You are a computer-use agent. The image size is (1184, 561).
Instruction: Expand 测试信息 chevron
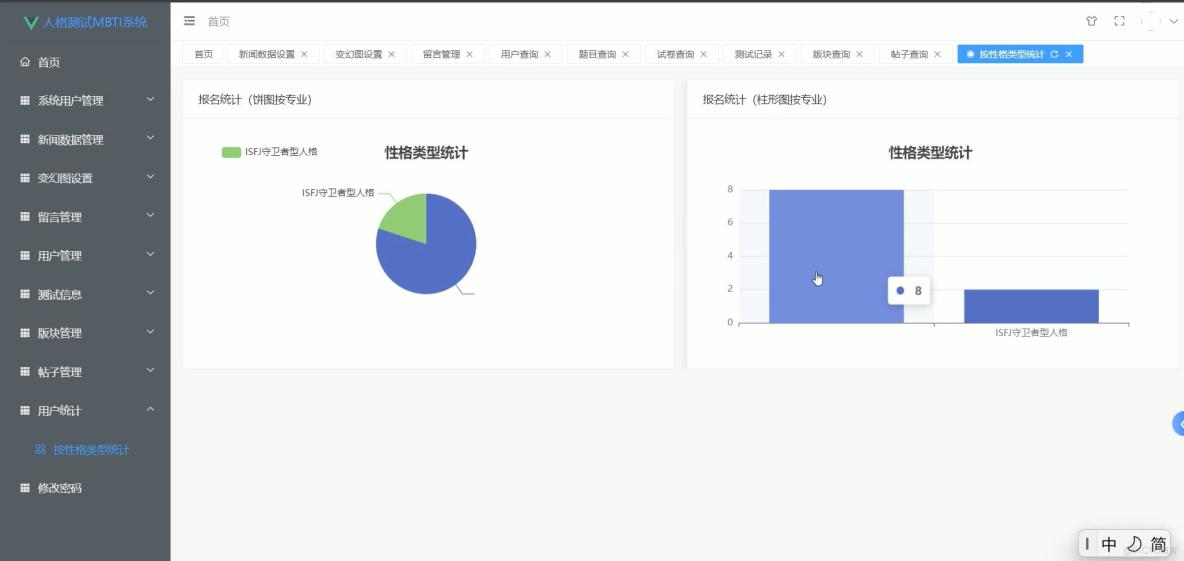pyautogui.click(x=150, y=293)
